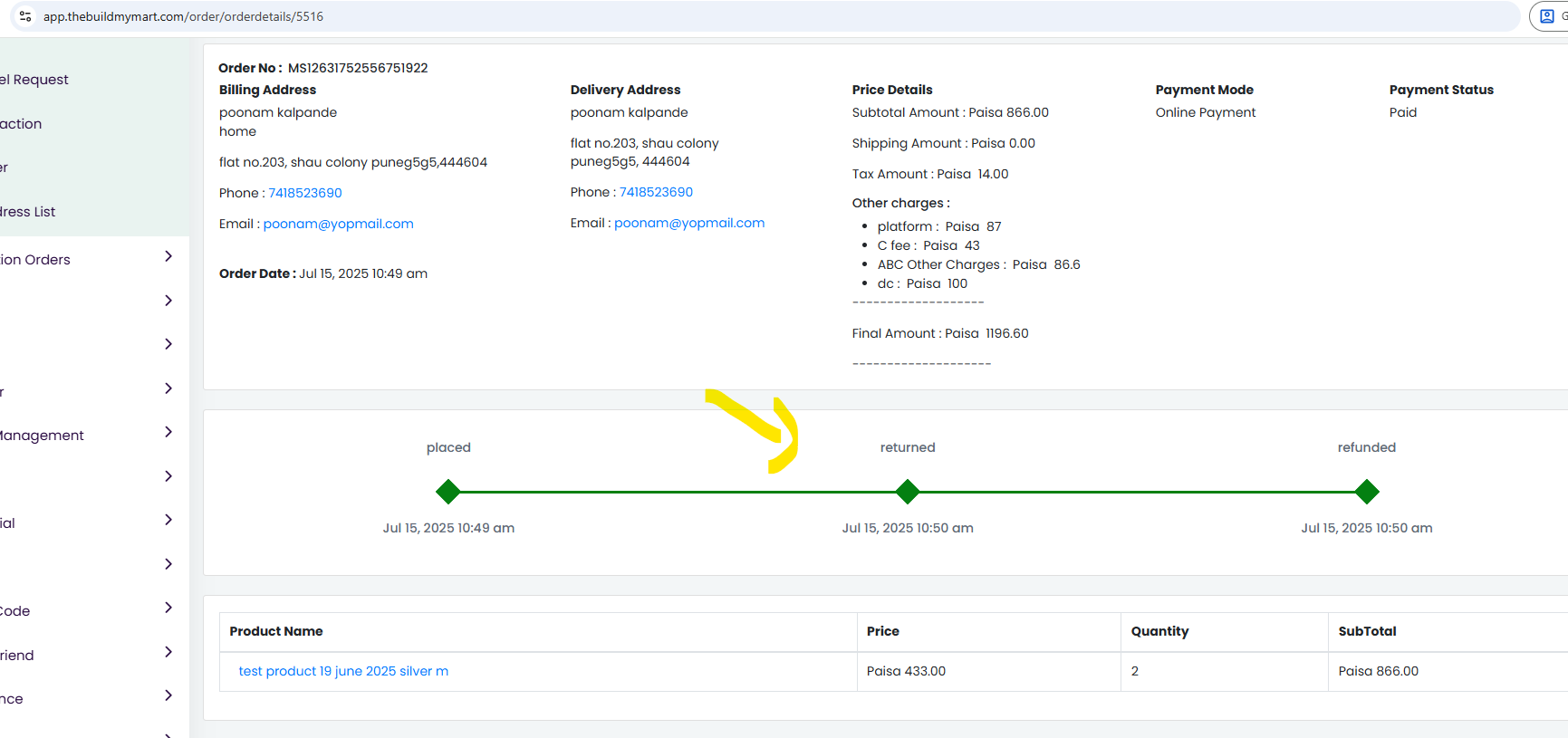Screen dimensions: 1568x738
Task: Click delivery phone number 7418523690
Action: (656, 192)
